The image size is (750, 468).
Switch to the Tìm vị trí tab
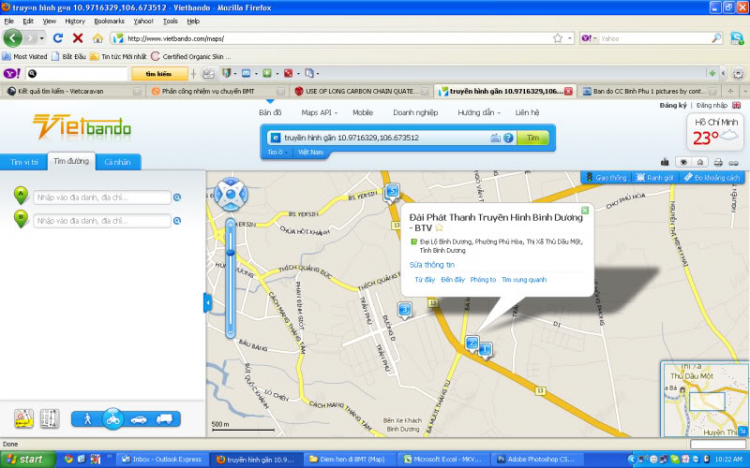pyautogui.click(x=24, y=162)
